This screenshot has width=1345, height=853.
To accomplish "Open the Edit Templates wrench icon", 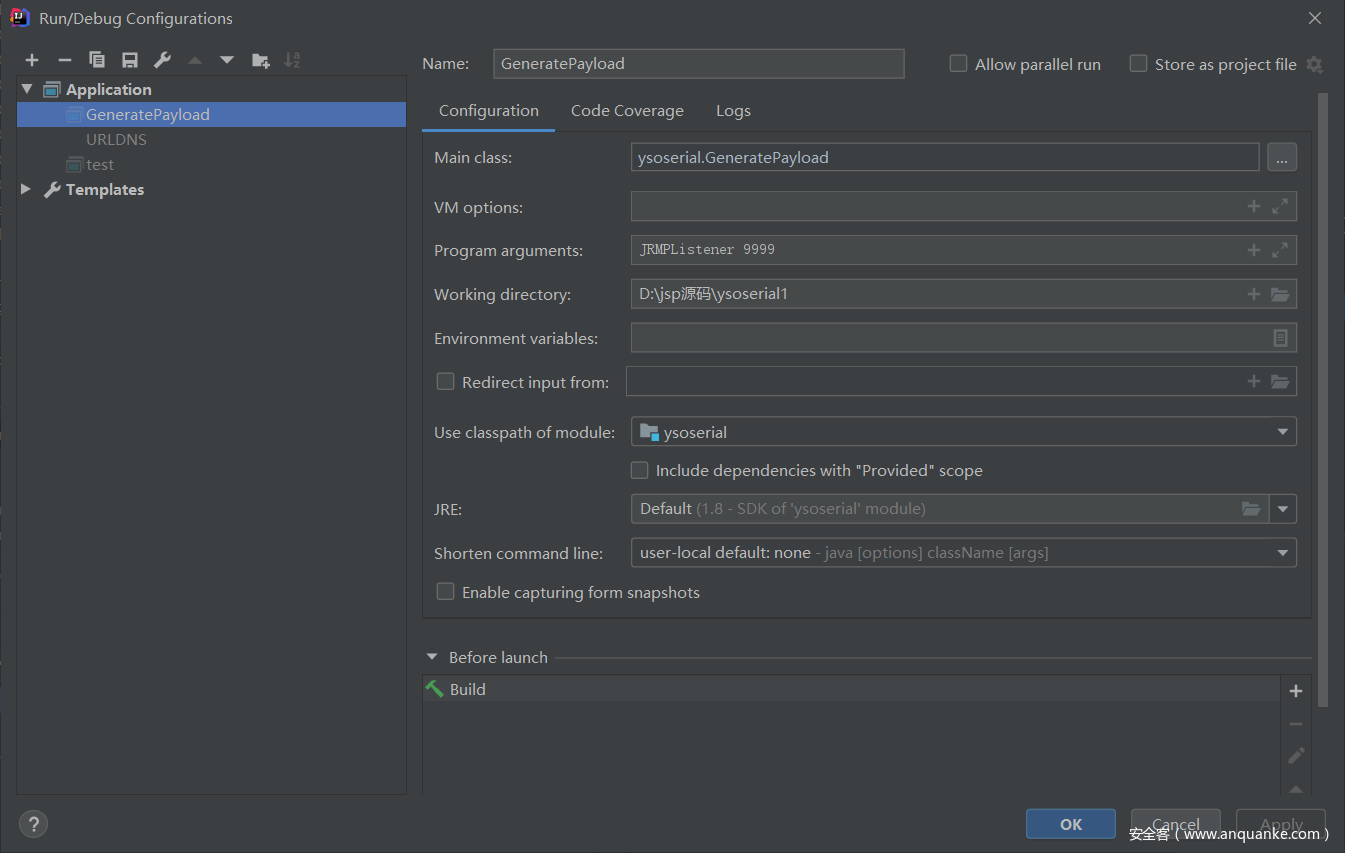I will 162,61.
